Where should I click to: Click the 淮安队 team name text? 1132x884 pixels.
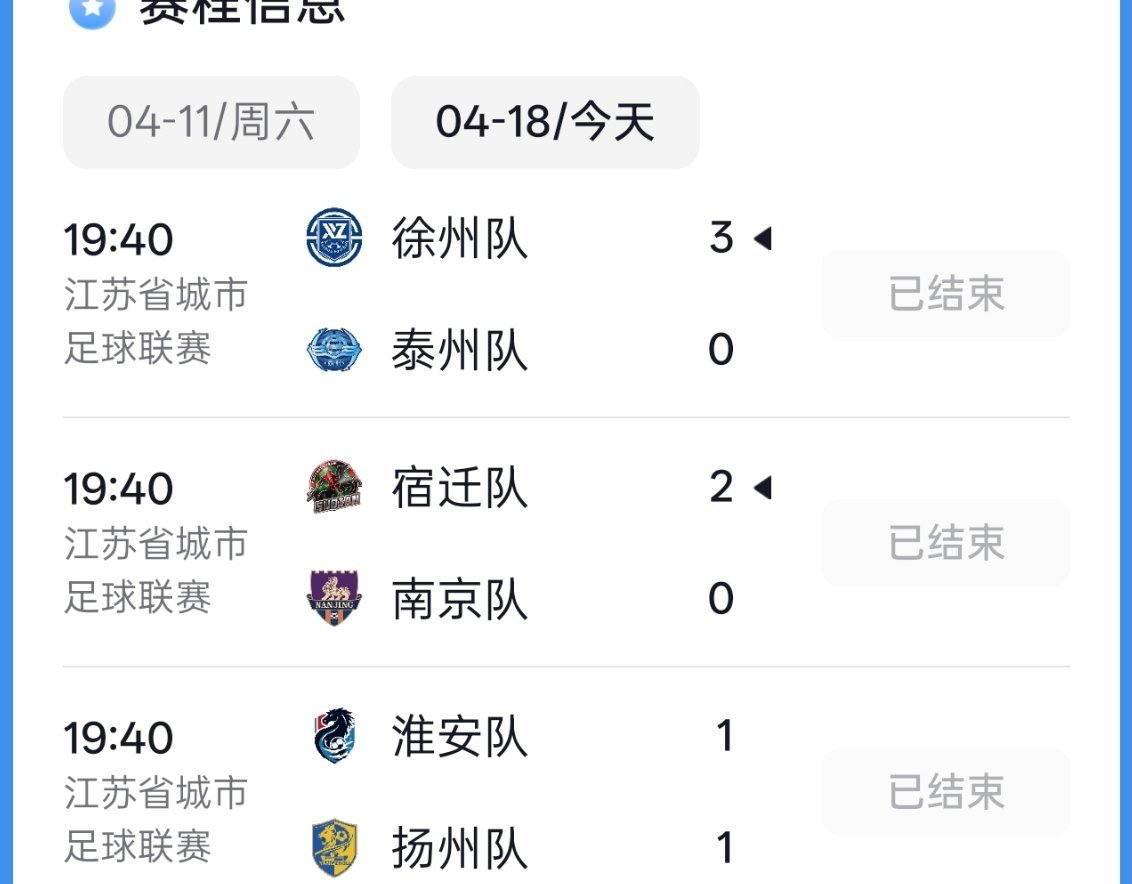(x=459, y=737)
